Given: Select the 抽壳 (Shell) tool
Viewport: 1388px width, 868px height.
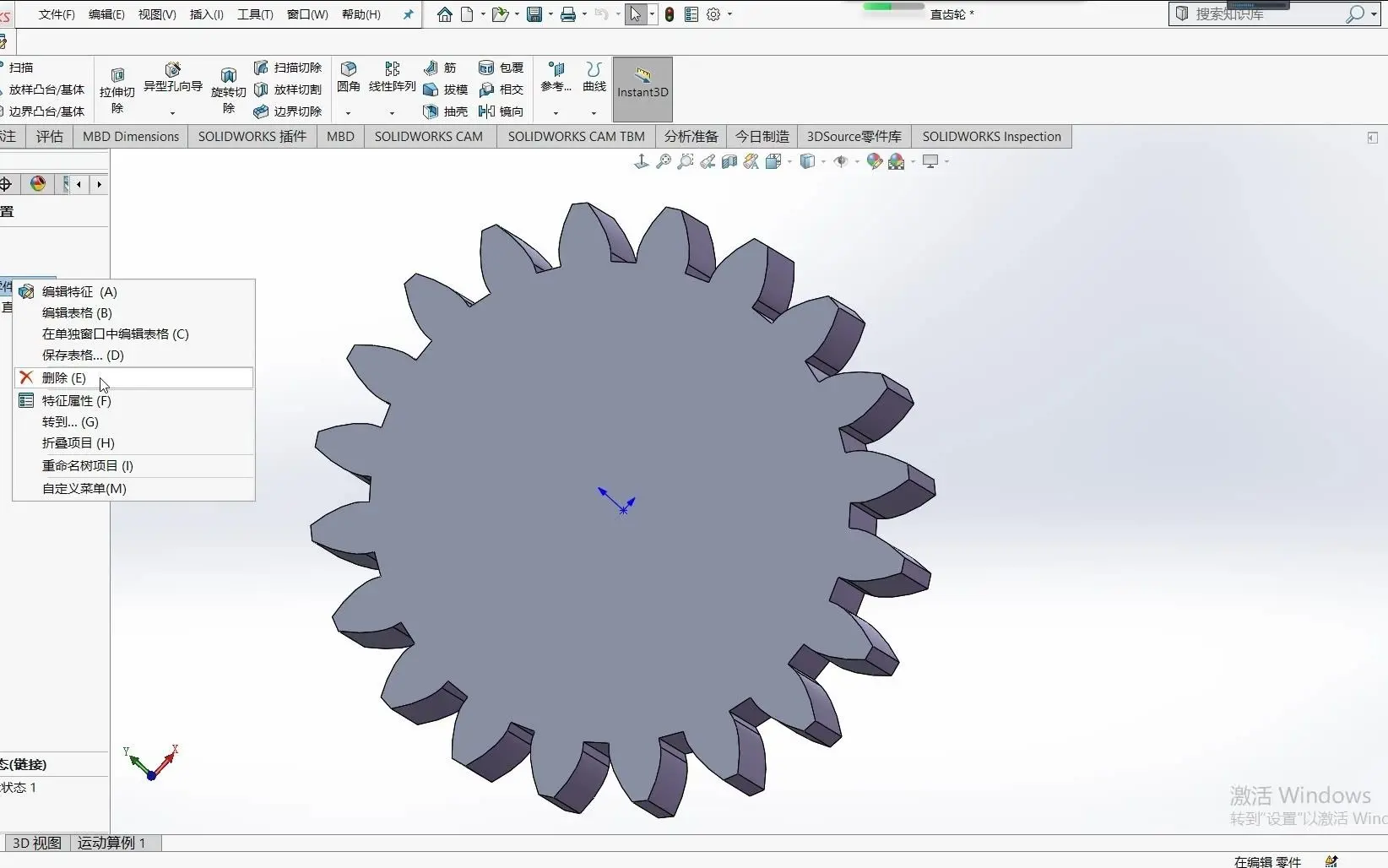Looking at the screenshot, I should 445,111.
